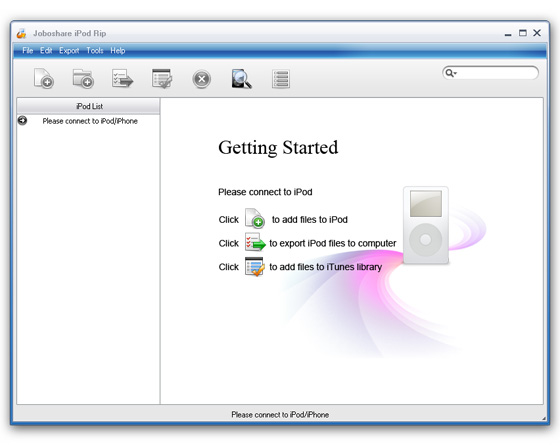560x445 pixels.
Task: Click the green export arrow icon in Getting Started
Action: pos(255,242)
